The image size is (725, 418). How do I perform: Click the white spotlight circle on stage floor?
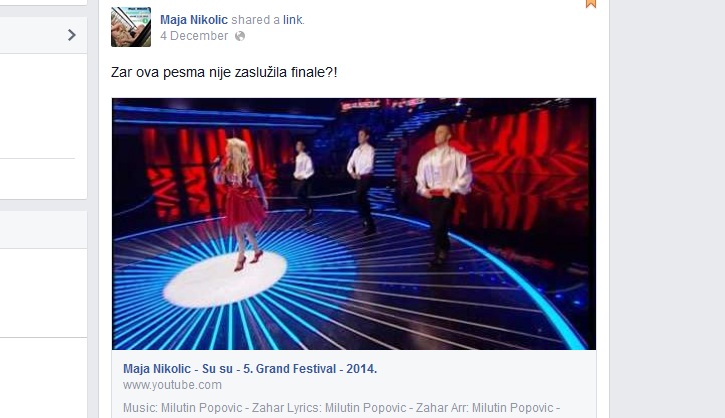(x=225, y=279)
